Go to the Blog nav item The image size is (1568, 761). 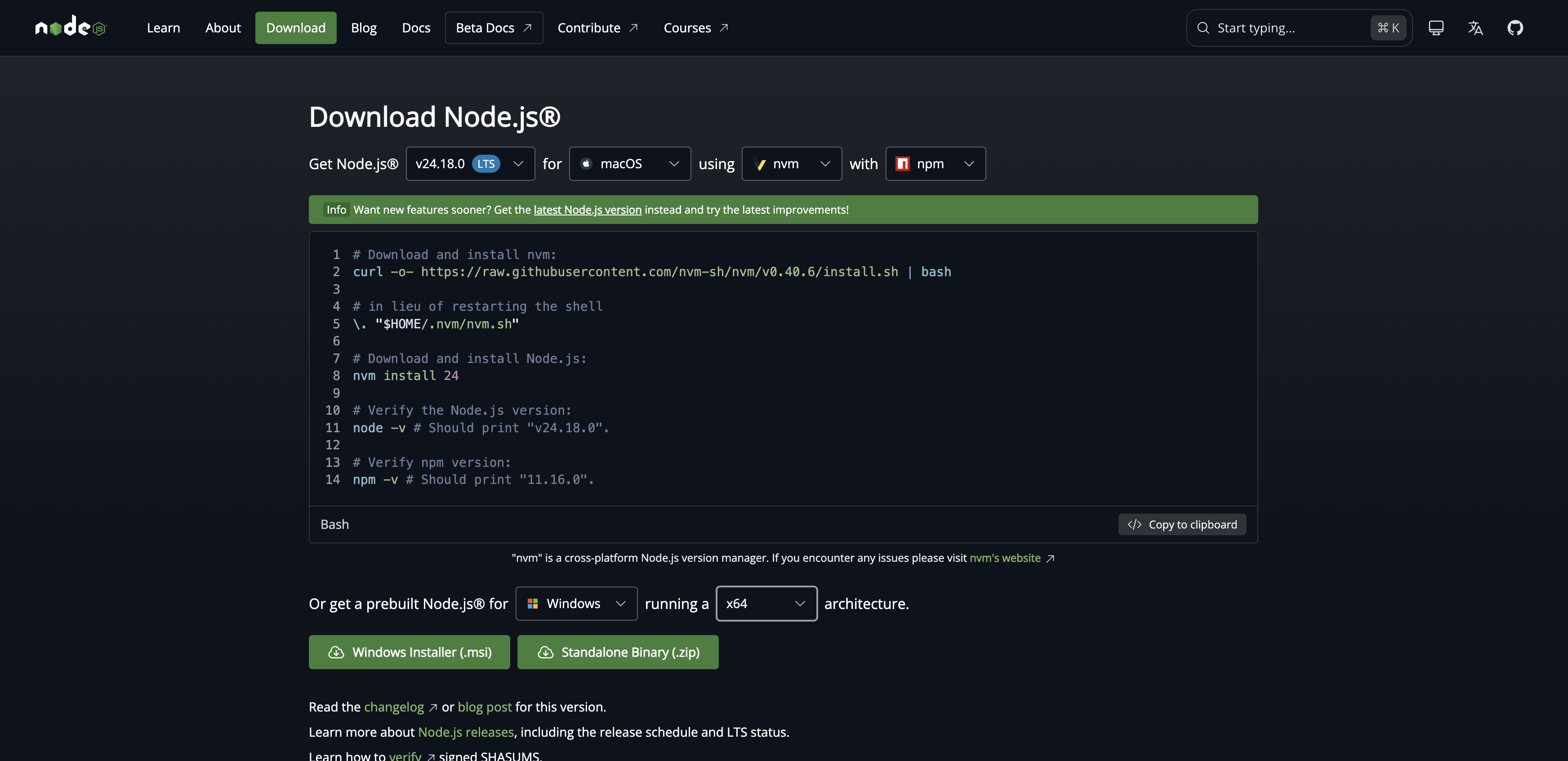coord(363,27)
